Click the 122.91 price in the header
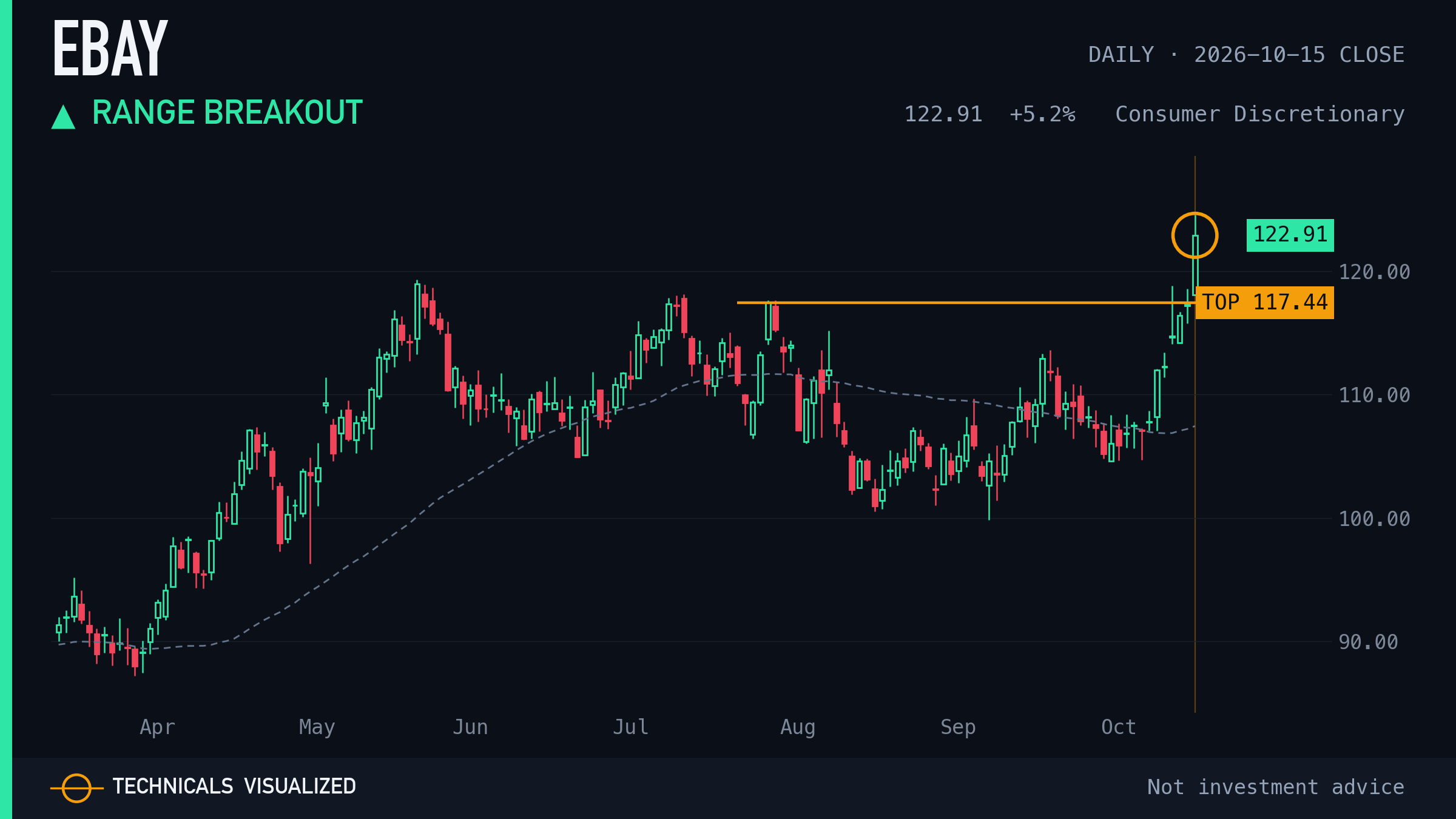This screenshot has width=1456, height=819. tap(943, 114)
